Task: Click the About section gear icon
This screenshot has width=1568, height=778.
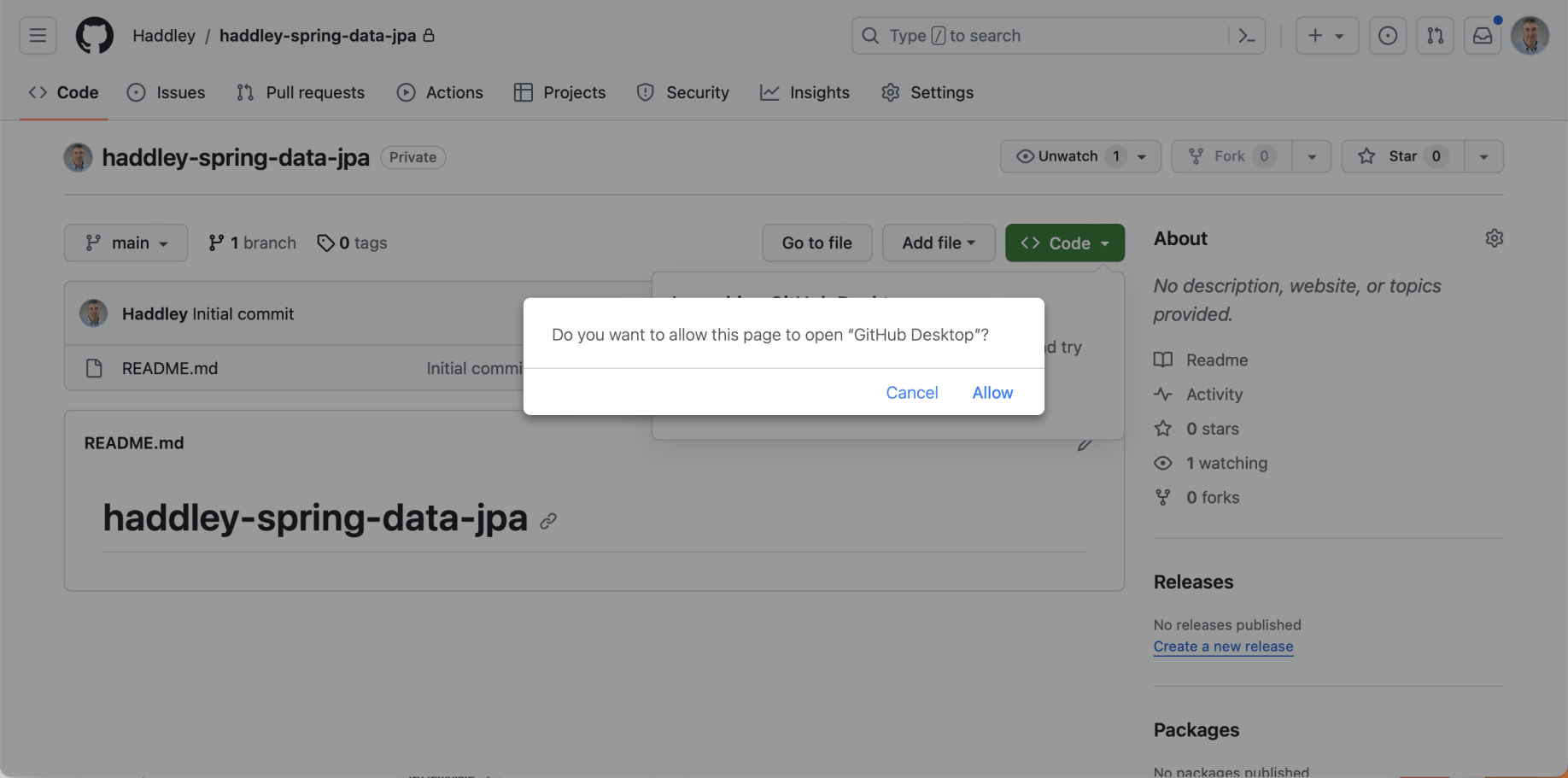Action: pos(1494,238)
